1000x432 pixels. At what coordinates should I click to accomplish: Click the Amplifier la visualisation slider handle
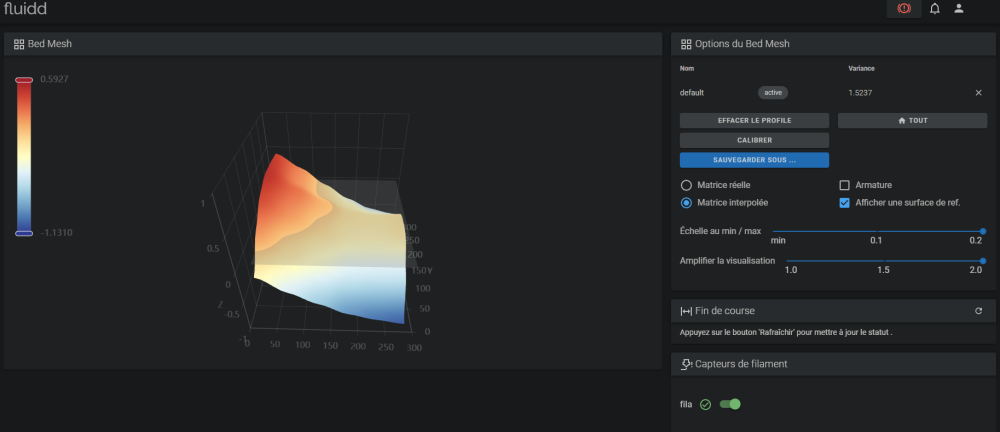pyautogui.click(x=983, y=260)
